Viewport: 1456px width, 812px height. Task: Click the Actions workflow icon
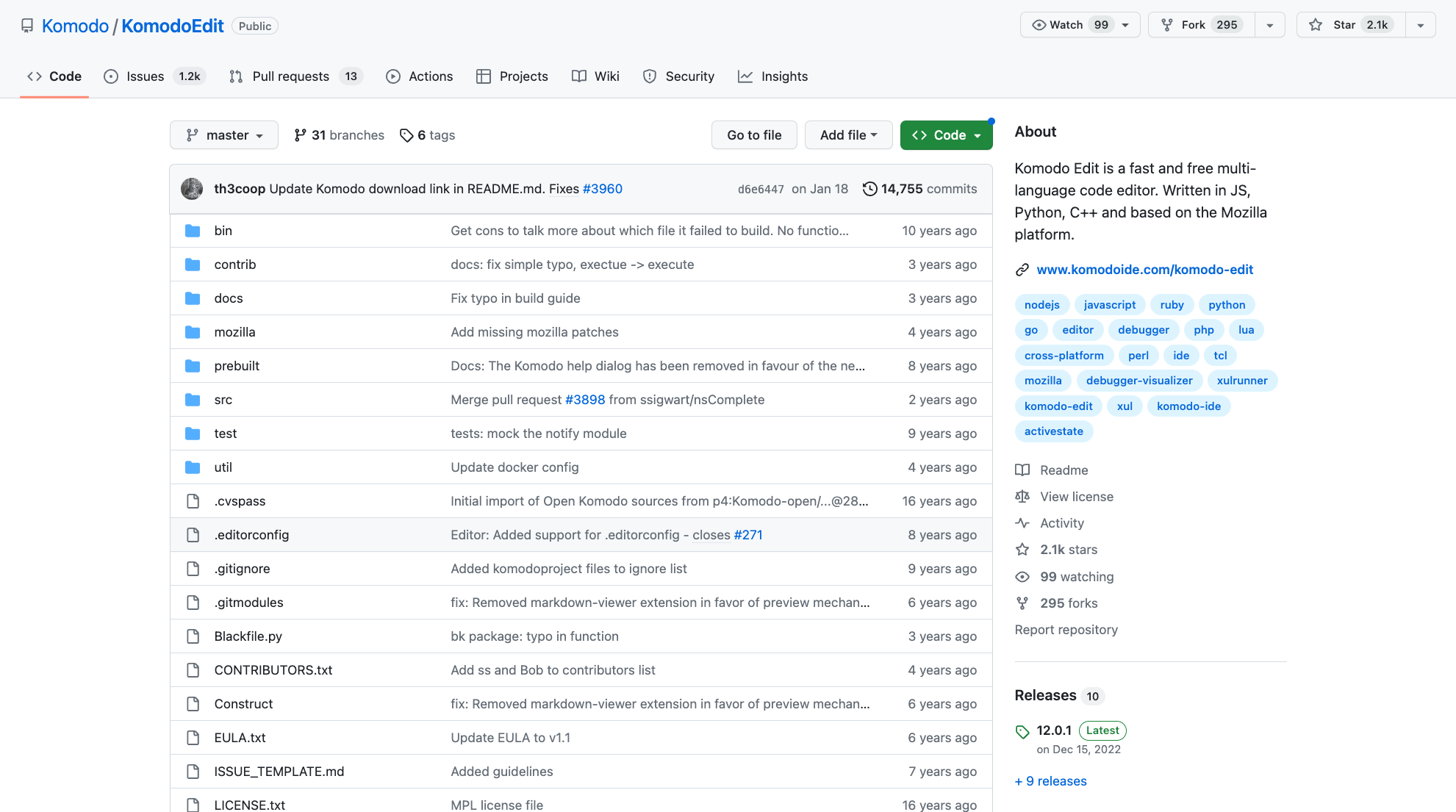(393, 75)
